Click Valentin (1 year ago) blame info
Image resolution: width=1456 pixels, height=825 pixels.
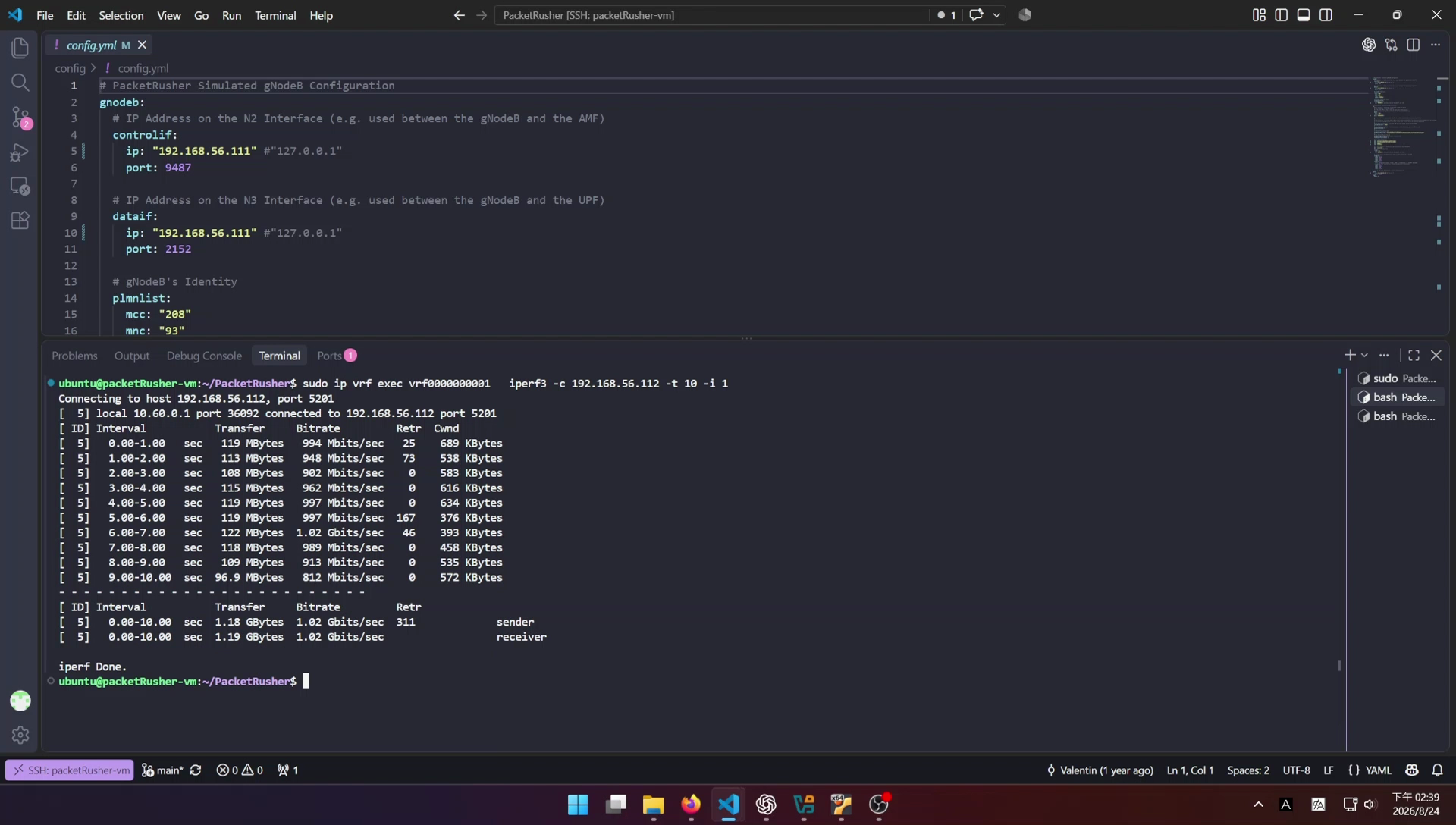click(x=1099, y=770)
